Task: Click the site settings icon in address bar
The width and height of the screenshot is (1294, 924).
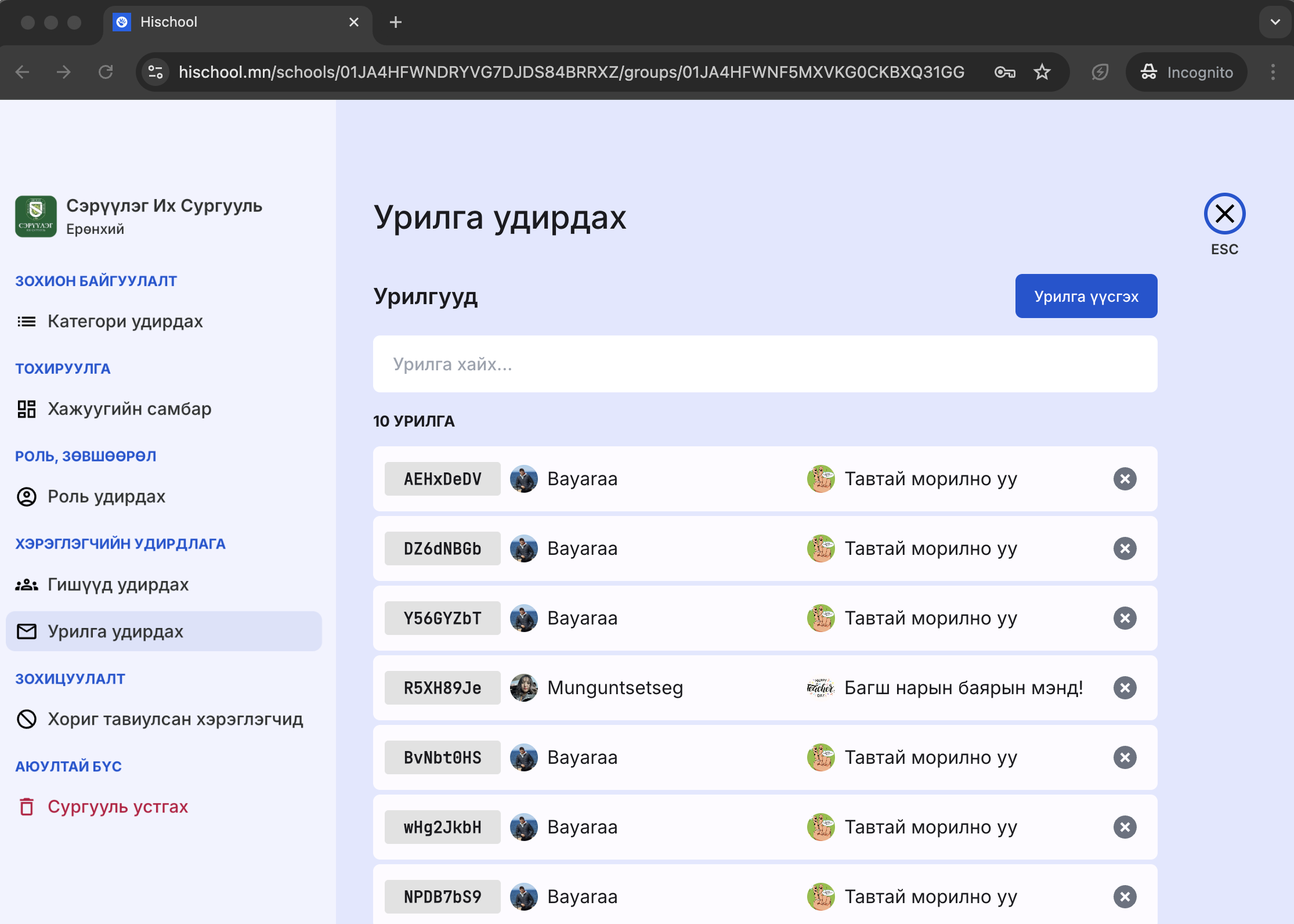Action: (156, 72)
